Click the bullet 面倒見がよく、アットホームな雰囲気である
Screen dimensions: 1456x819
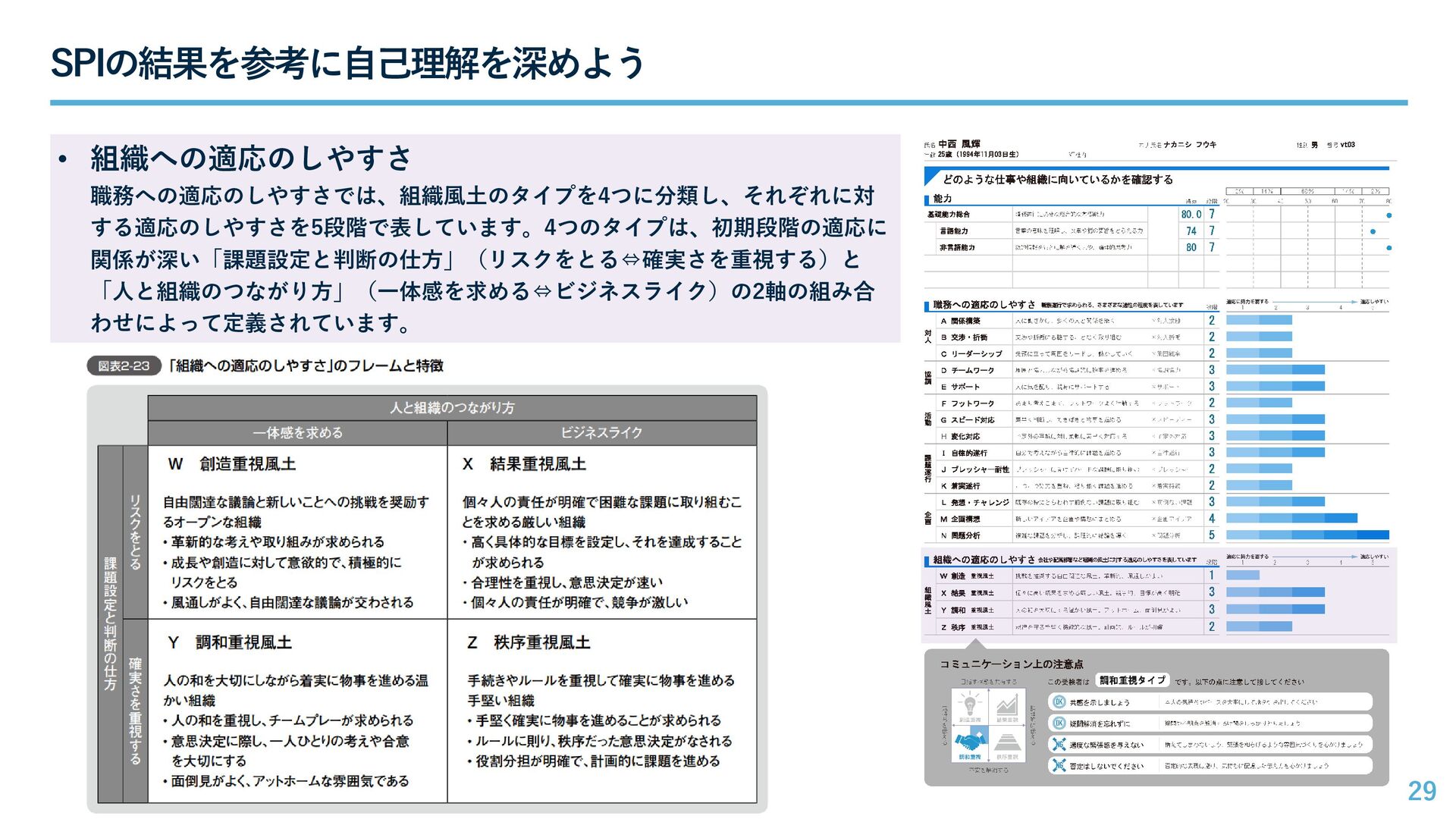coord(286,781)
